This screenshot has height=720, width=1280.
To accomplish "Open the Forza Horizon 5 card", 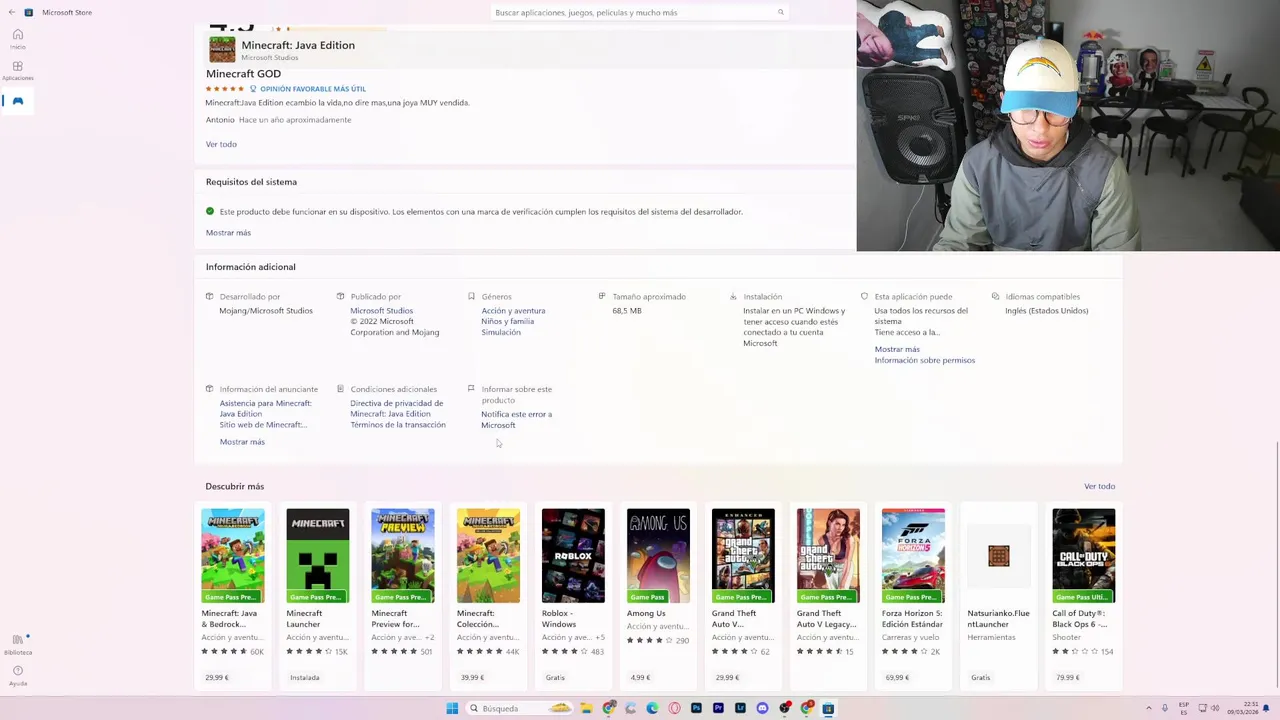I will coord(913,597).
